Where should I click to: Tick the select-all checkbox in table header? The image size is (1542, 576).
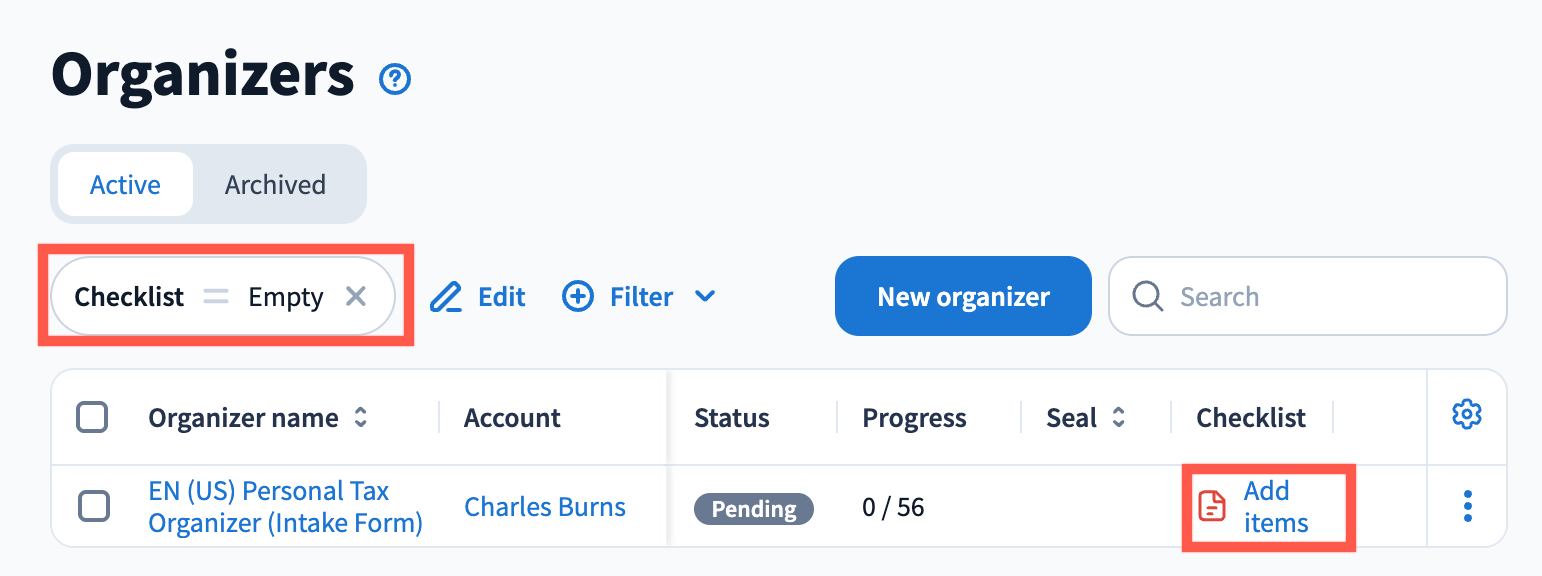pyautogui.click(x=92, y=417)
